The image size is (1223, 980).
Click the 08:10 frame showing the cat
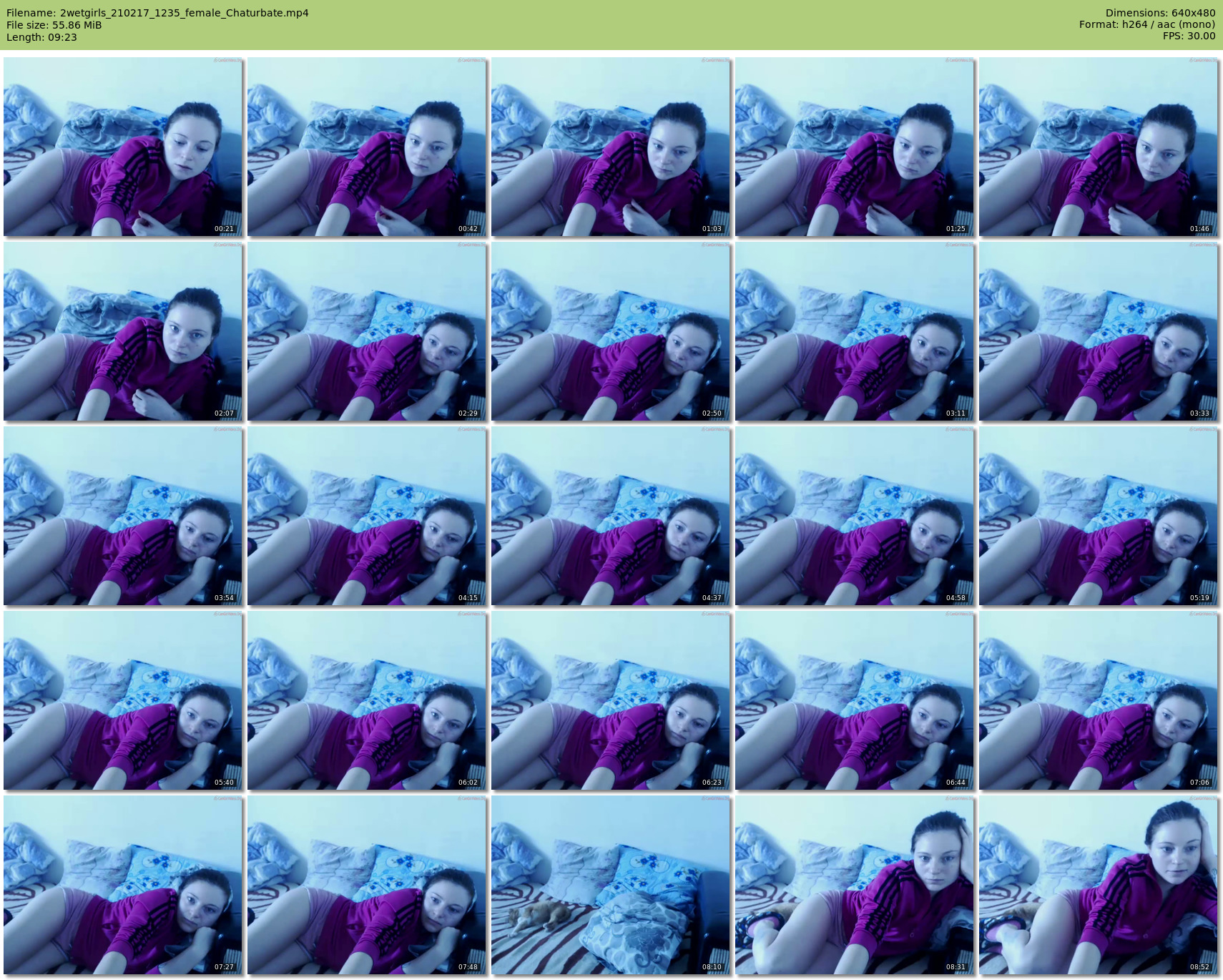[x=611, y=885]
